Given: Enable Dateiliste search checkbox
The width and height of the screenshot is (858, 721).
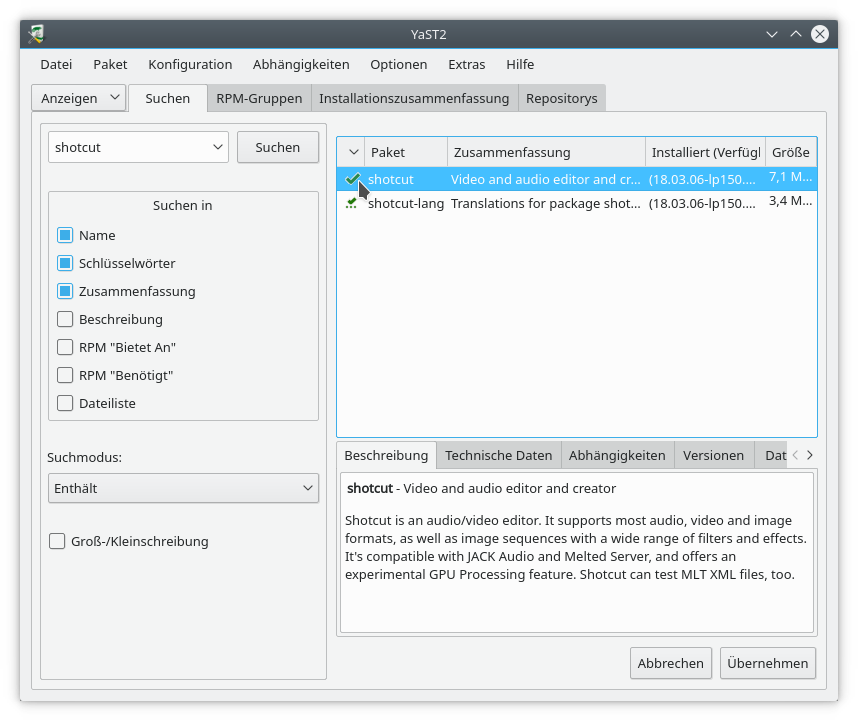Looking at the screenshot, I should coord(65,403).
